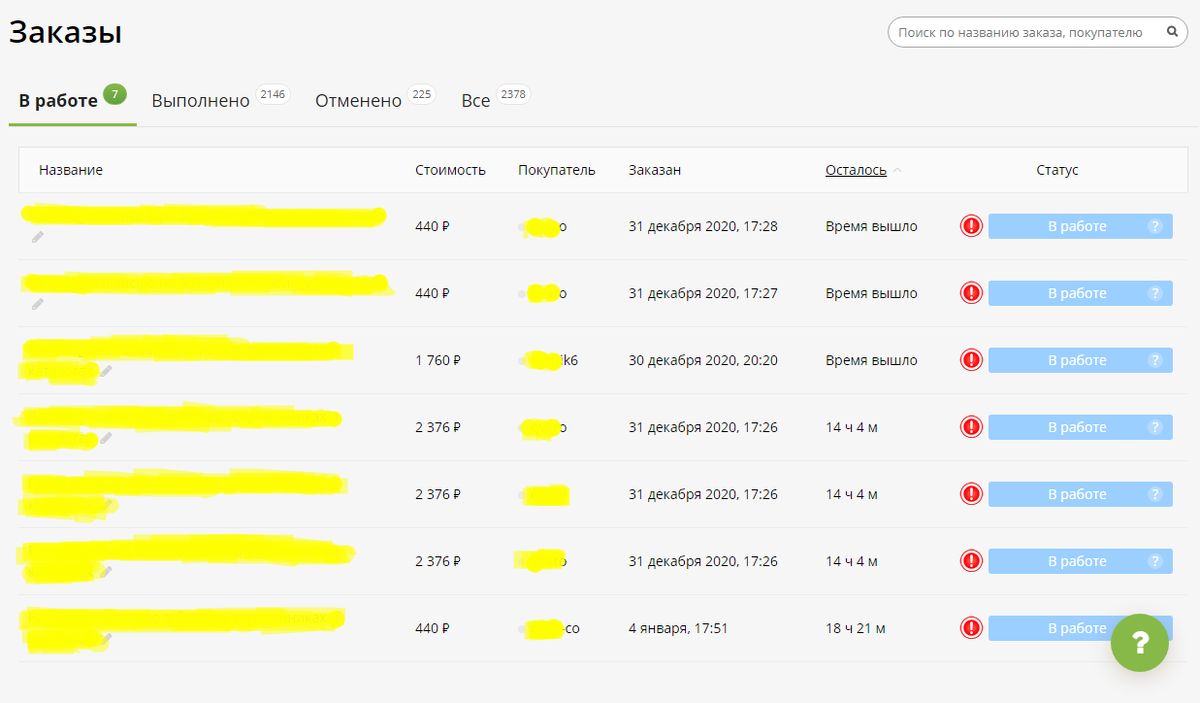This screenshot has height=703, width=1200.
Task: Click the red alert icon in the 17:28 order row
Action: (971, 226)
